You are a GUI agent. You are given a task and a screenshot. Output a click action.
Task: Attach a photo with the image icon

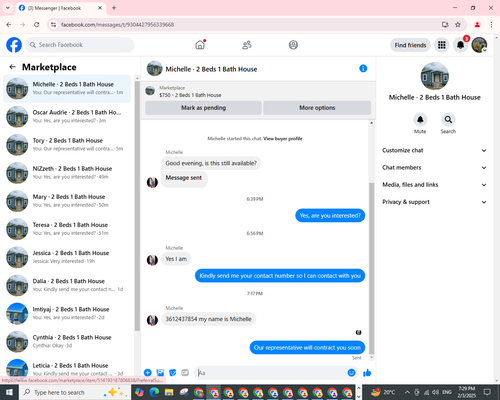pos(160,372)
